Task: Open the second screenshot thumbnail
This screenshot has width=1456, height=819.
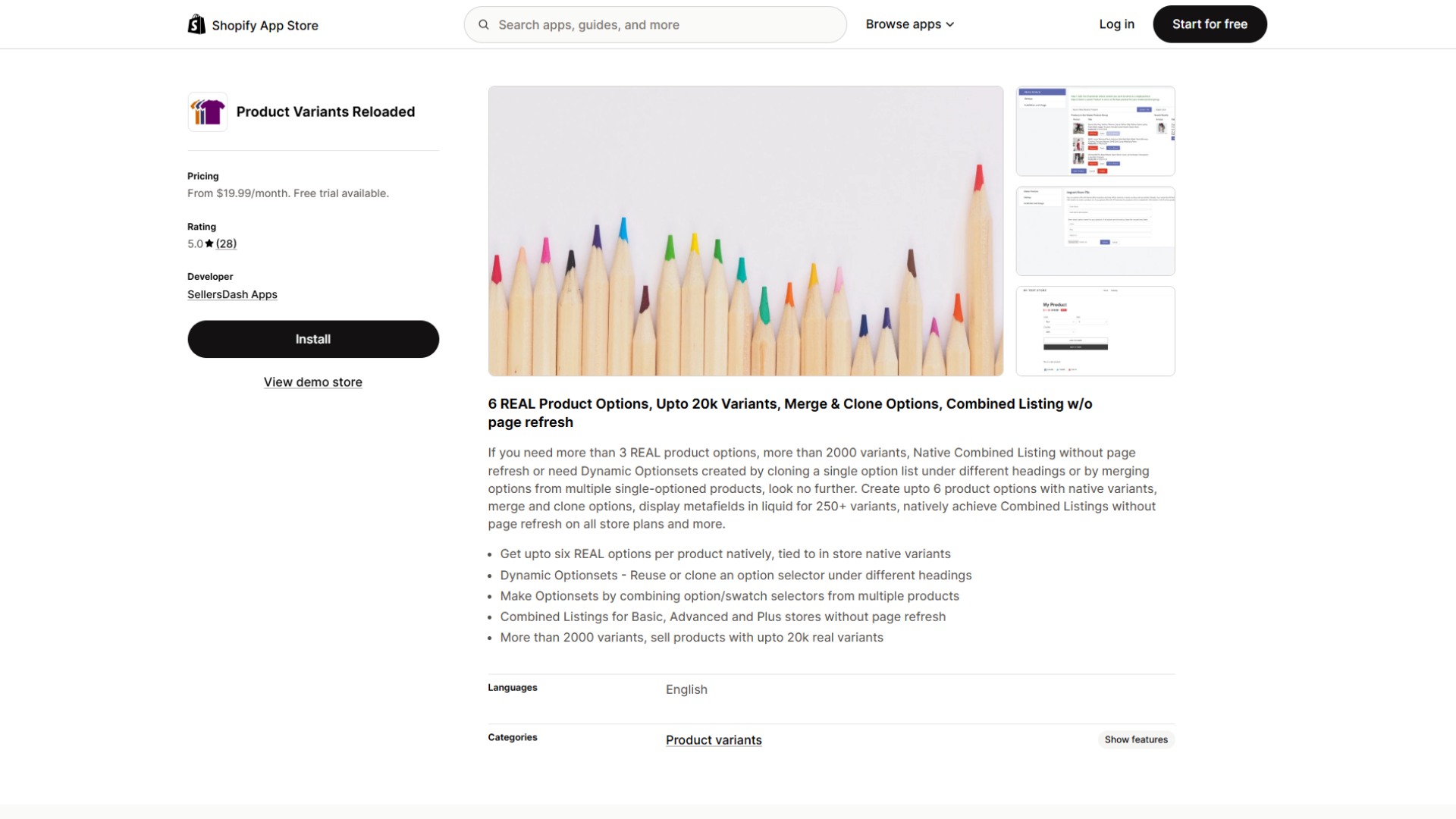Action: coord(1095,231)
